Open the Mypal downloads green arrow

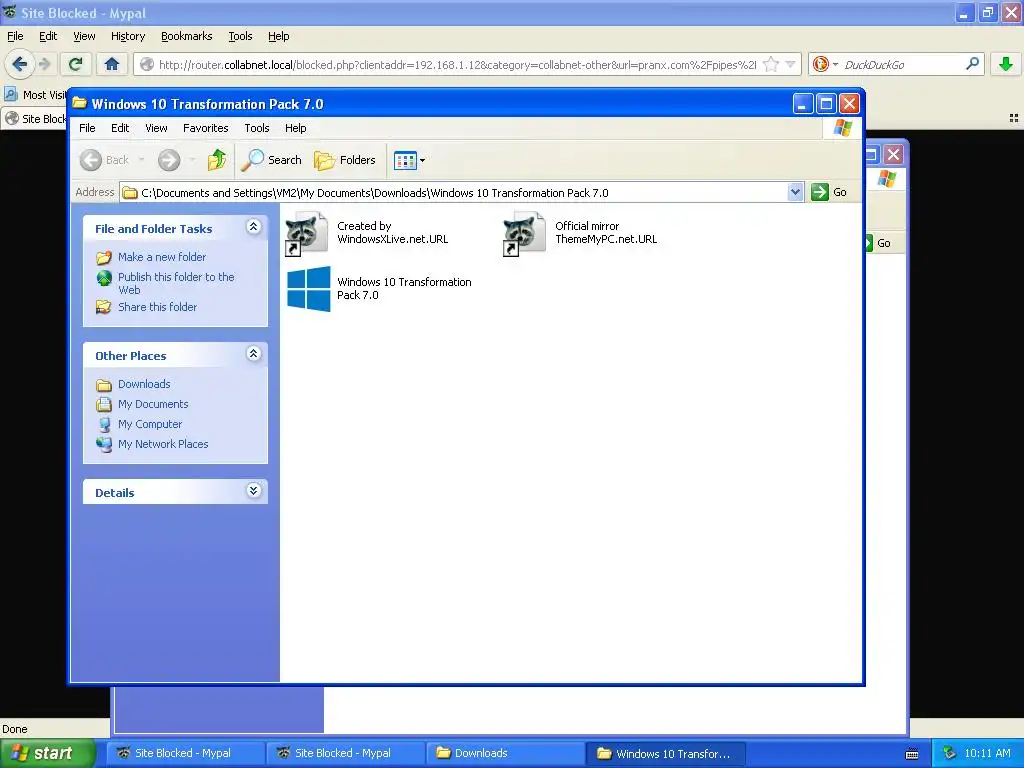[x=1006, y=64]
